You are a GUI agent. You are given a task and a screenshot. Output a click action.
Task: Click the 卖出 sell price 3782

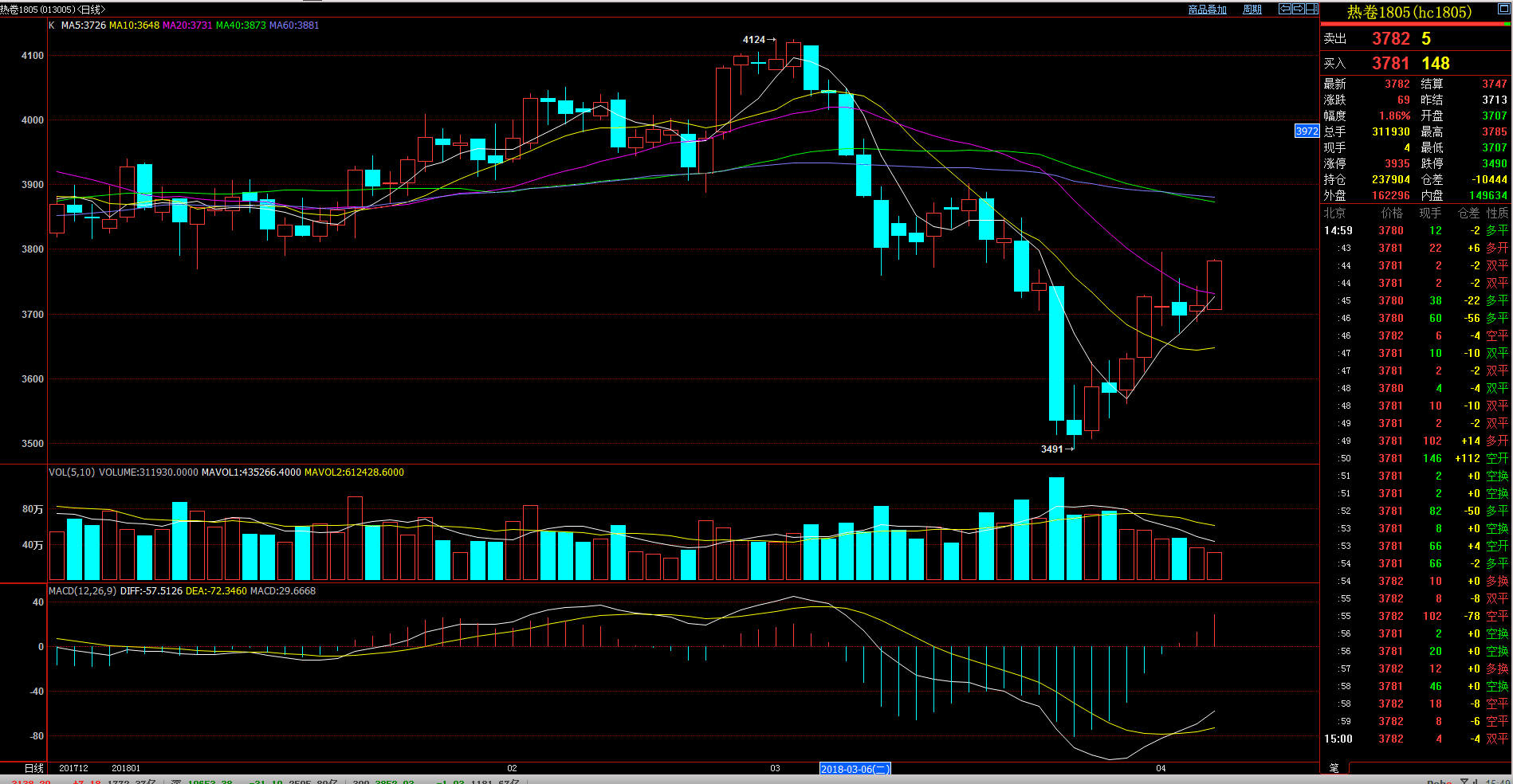(1391, 38)
